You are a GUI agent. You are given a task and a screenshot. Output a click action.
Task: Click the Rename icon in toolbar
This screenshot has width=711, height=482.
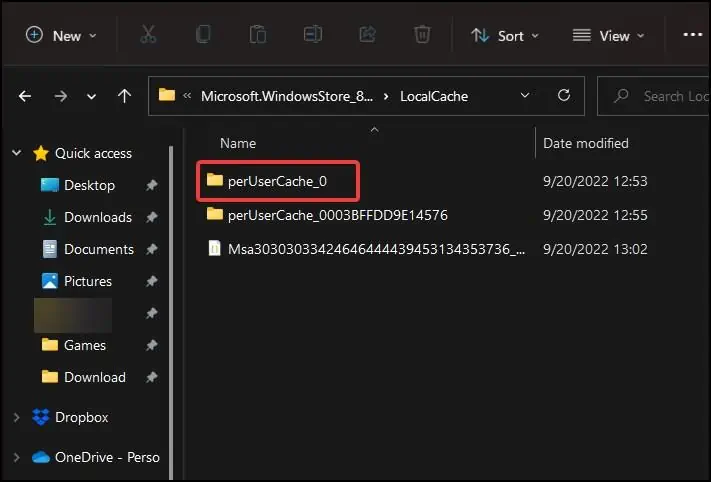tap(313, 35)
